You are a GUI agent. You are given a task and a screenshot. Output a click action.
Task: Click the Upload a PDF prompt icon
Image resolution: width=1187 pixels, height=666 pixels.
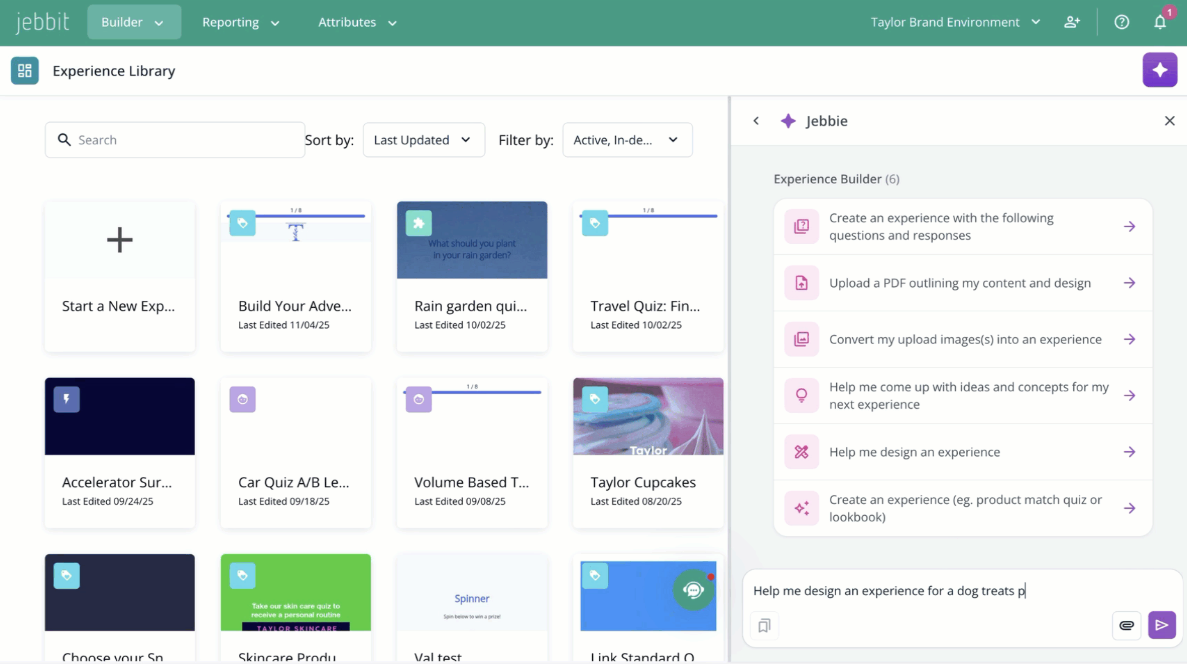click(801, 283)
